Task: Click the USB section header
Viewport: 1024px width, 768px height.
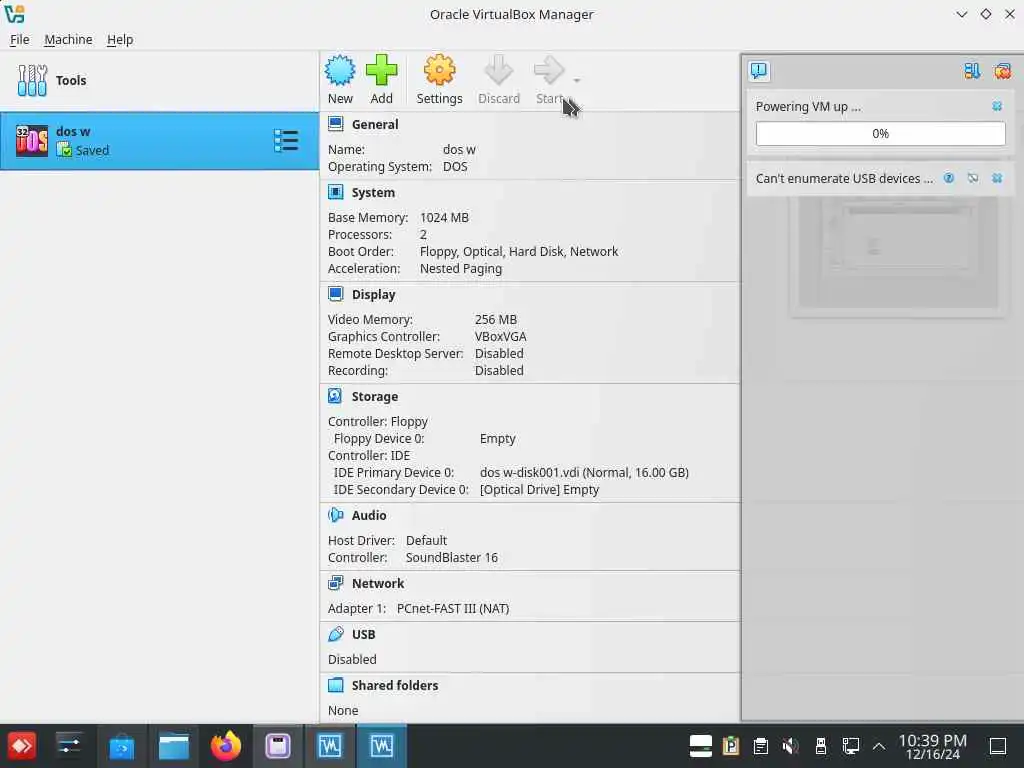Action: [364, 634]
